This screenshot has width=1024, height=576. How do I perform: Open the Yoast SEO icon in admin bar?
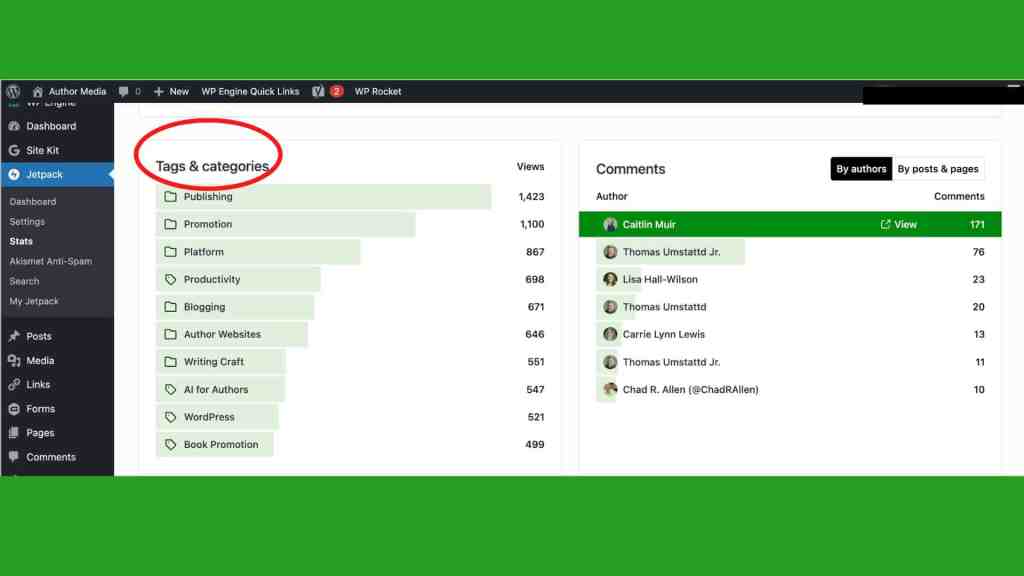(318, 91)
